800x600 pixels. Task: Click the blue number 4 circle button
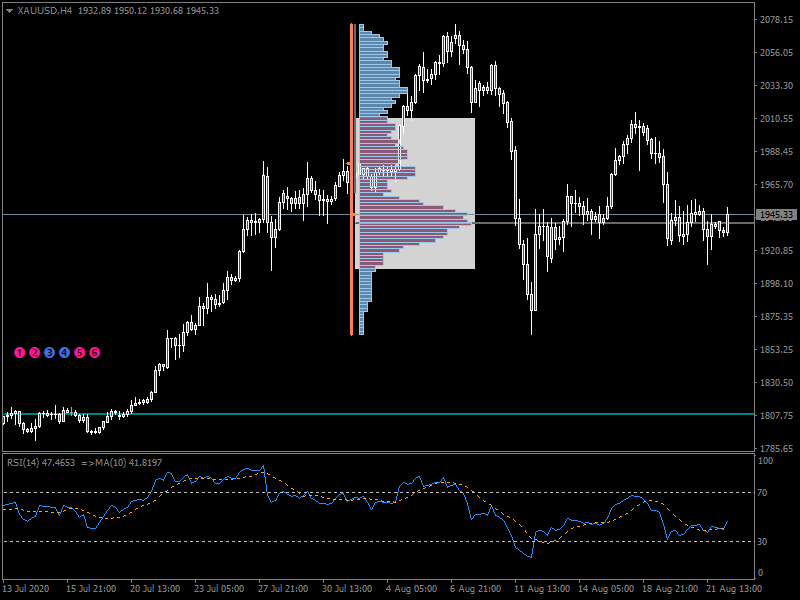[x=64, y=353]
